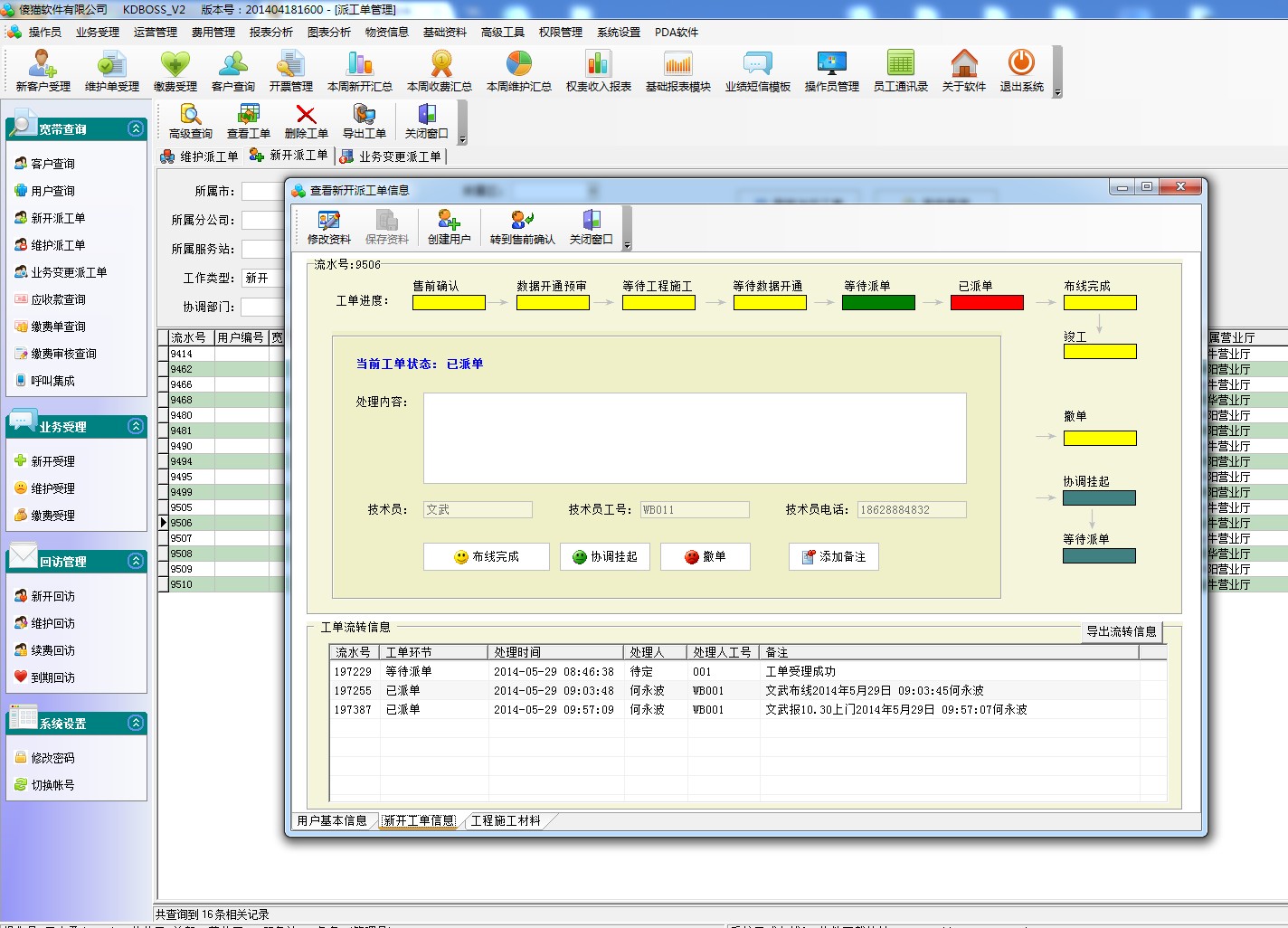Open 应收款查询 in the sidebar
This screenshot has width=1288, height=928.
[58, 299]
